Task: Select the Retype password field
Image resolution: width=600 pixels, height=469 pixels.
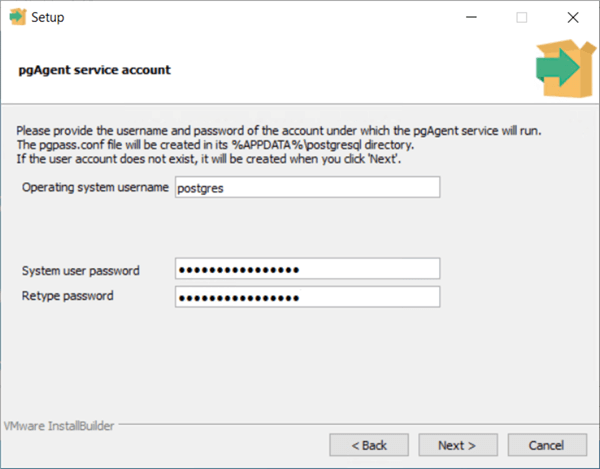Action: point(306,296)
